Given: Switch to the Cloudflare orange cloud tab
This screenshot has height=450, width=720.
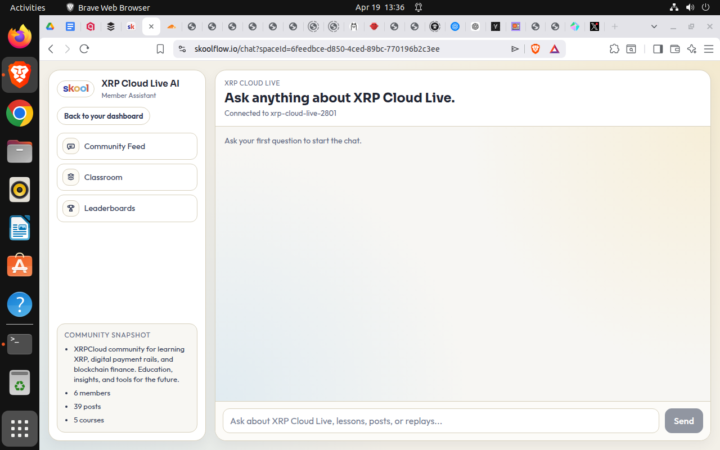Looking at the screenshot, I should click(x=171, y=27).
